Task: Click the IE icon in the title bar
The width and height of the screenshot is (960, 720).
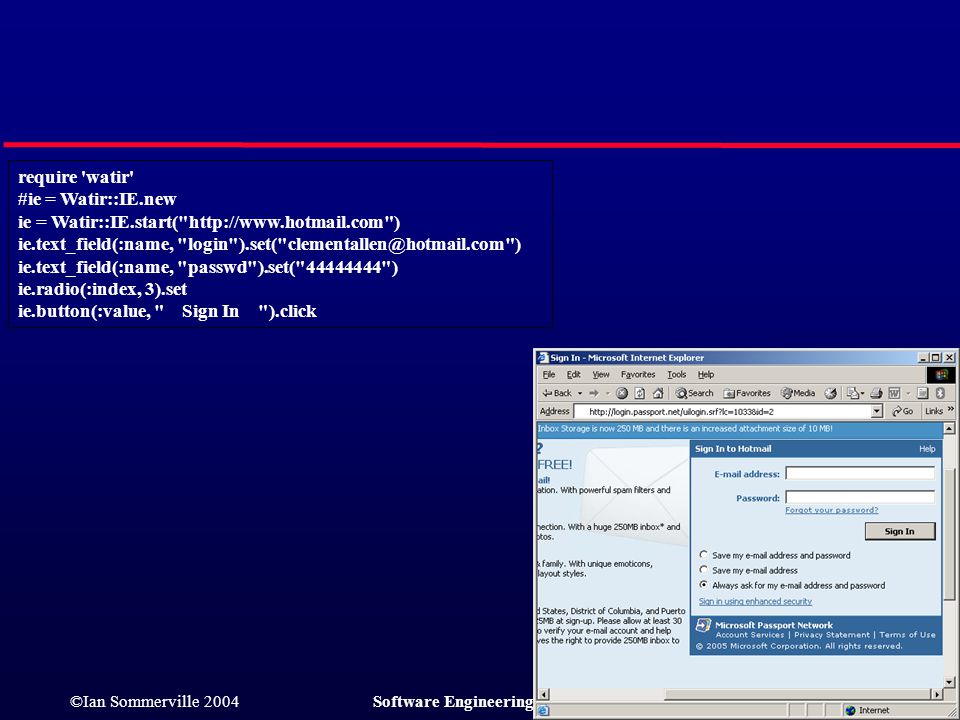Action: tap(542, 358)
